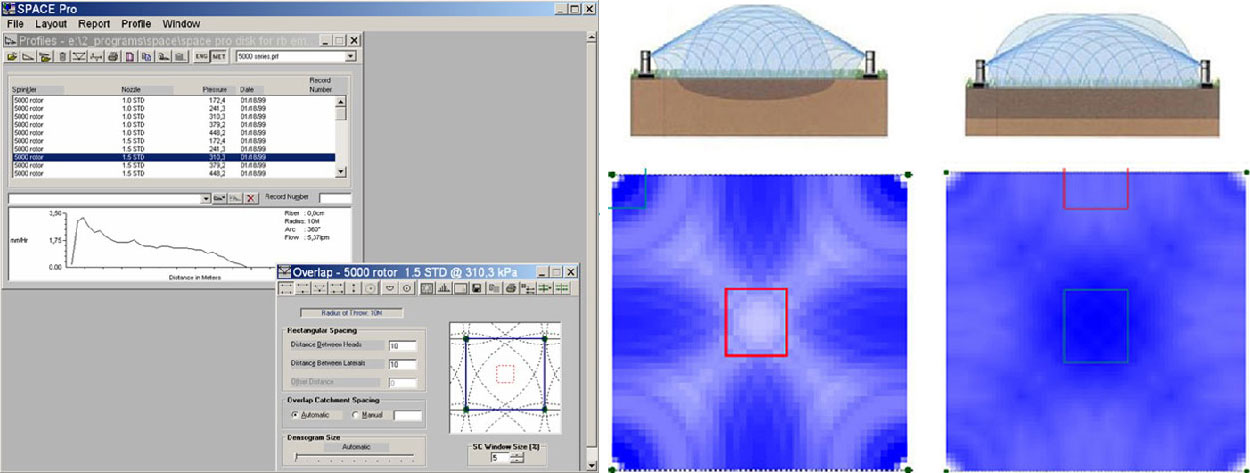Click the red X button beside Record Number
1250x473 pixels.
pos(250,199)
